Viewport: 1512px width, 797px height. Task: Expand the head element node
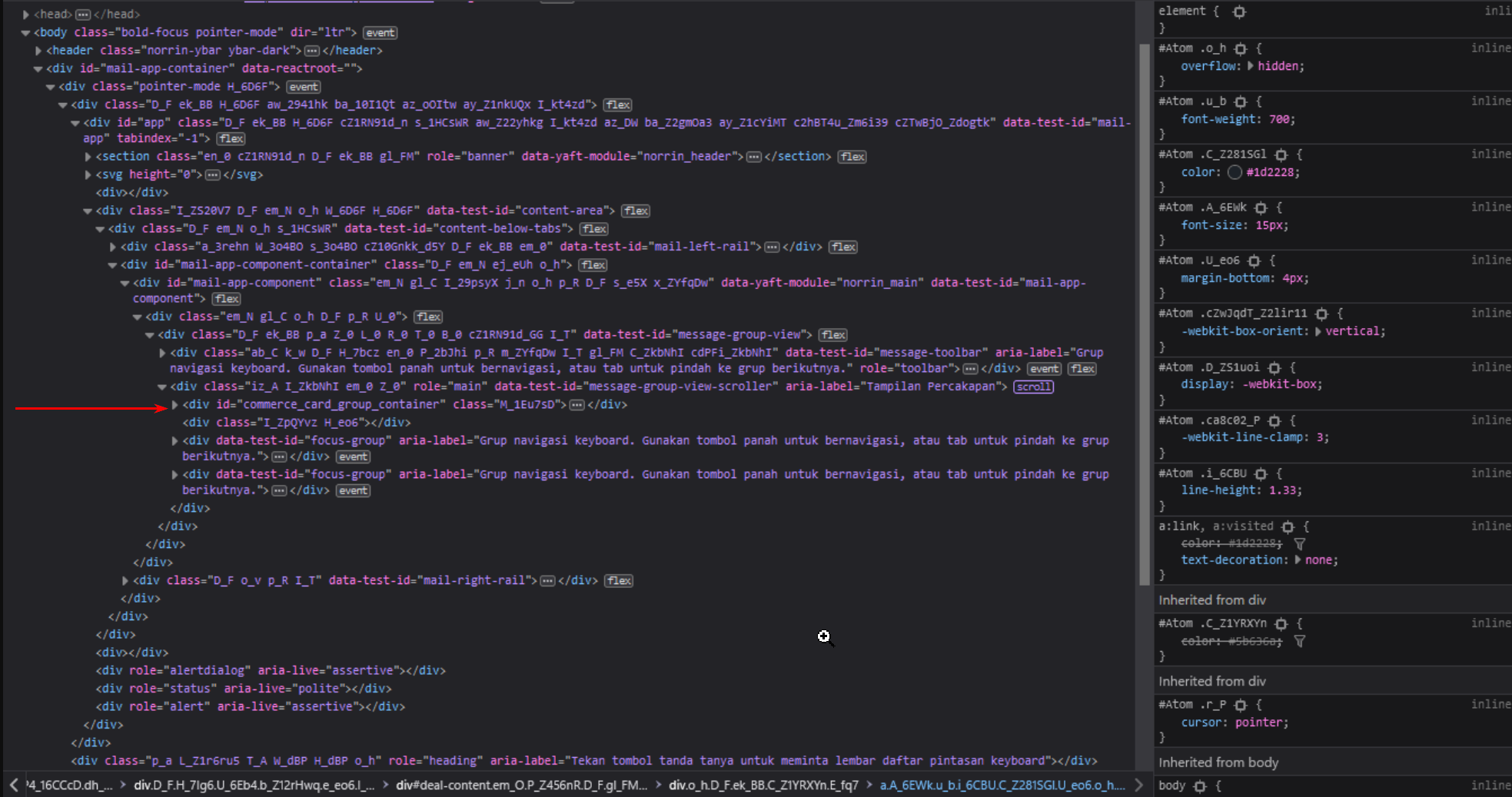[26, 15]
